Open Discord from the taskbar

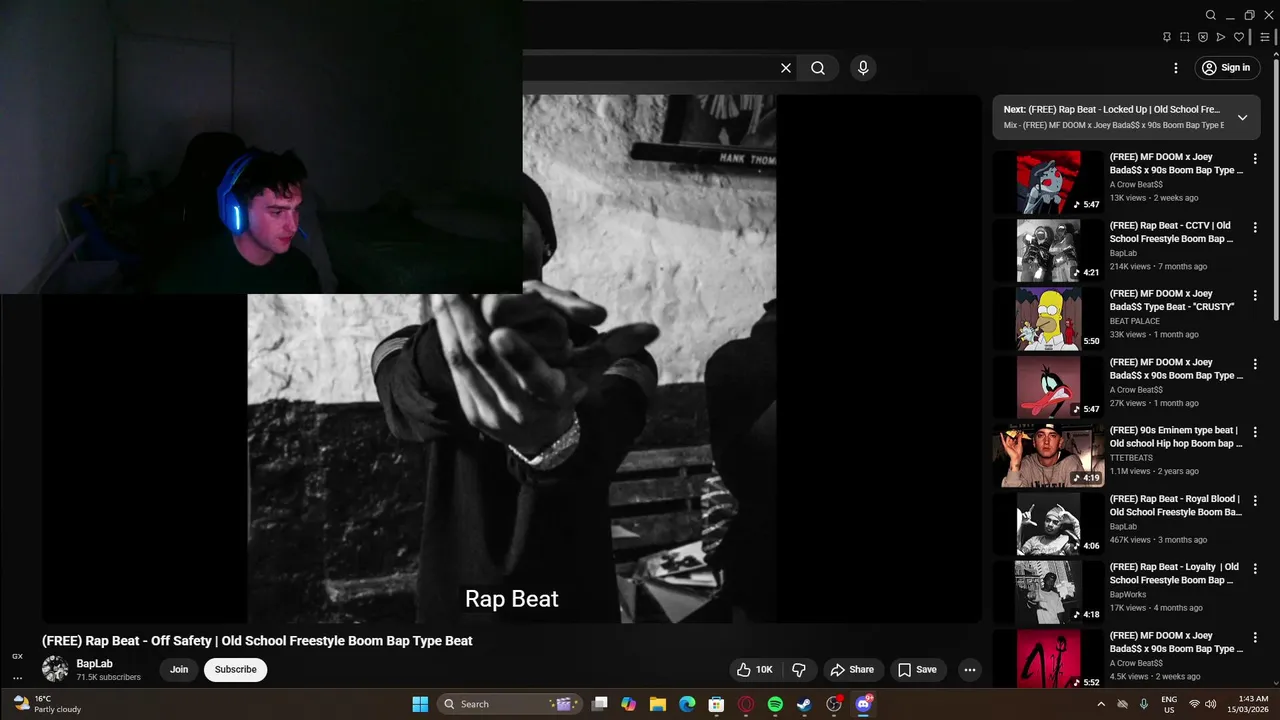863,704
